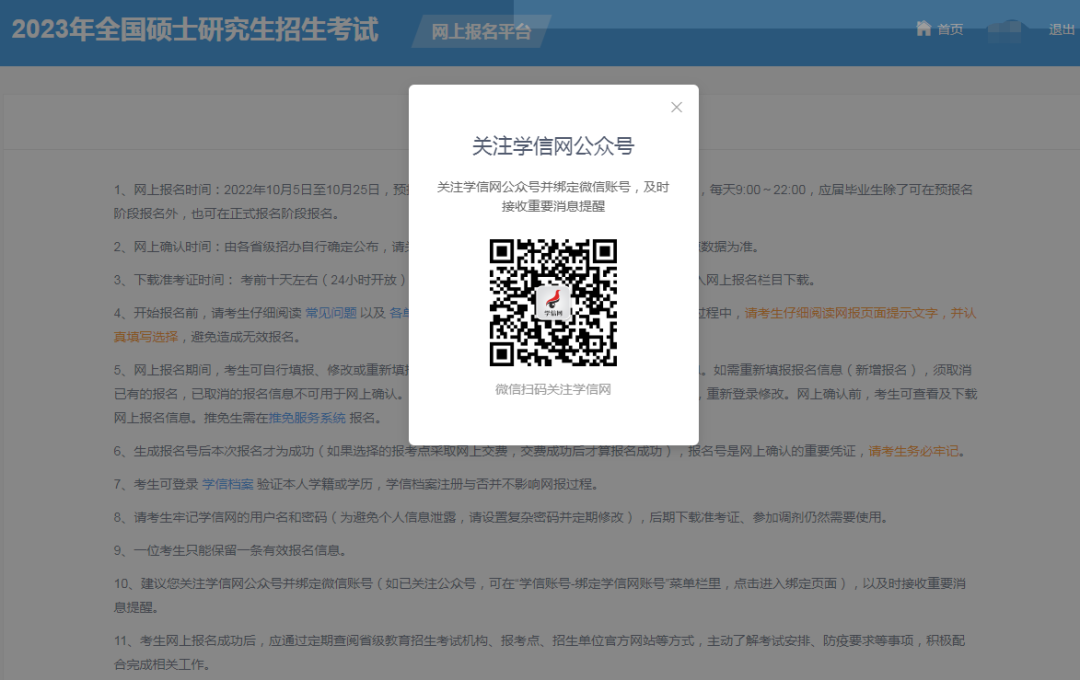Go to 首页 link in header
Image resolution: width=1080 pixels, height=680 pixels.
950,29
